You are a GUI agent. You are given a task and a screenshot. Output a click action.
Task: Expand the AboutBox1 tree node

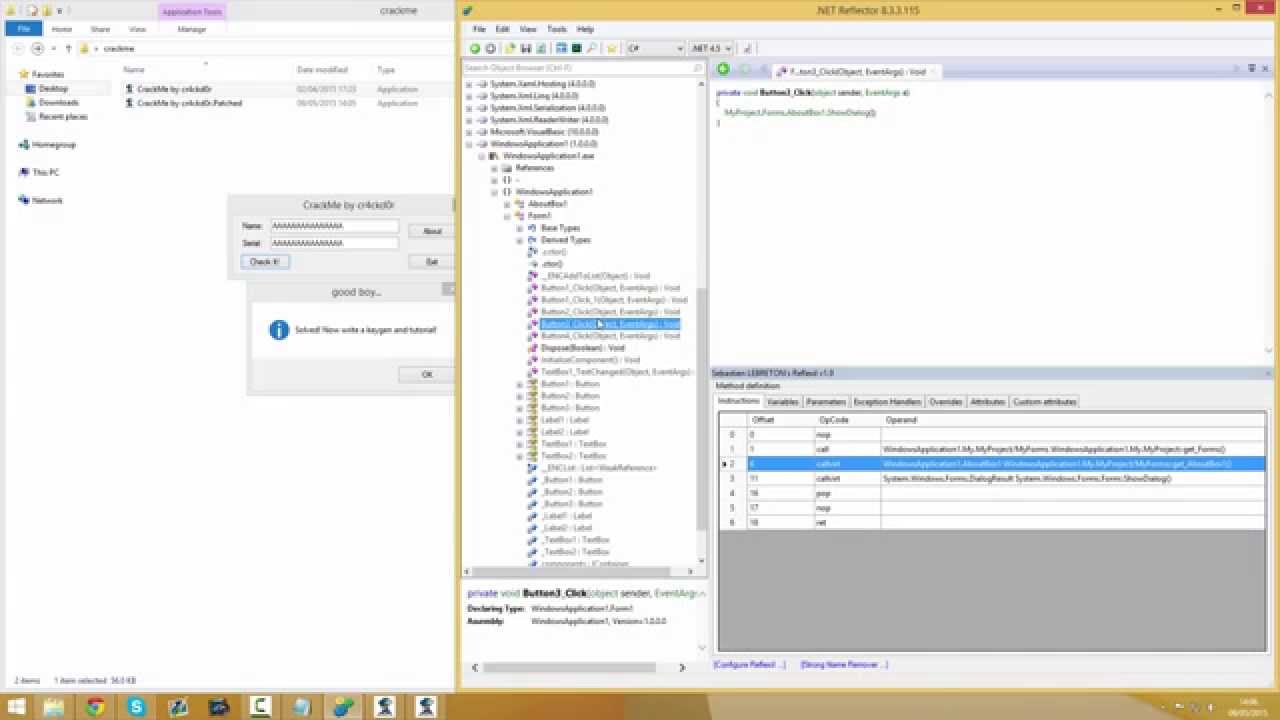tap(507, 204)
